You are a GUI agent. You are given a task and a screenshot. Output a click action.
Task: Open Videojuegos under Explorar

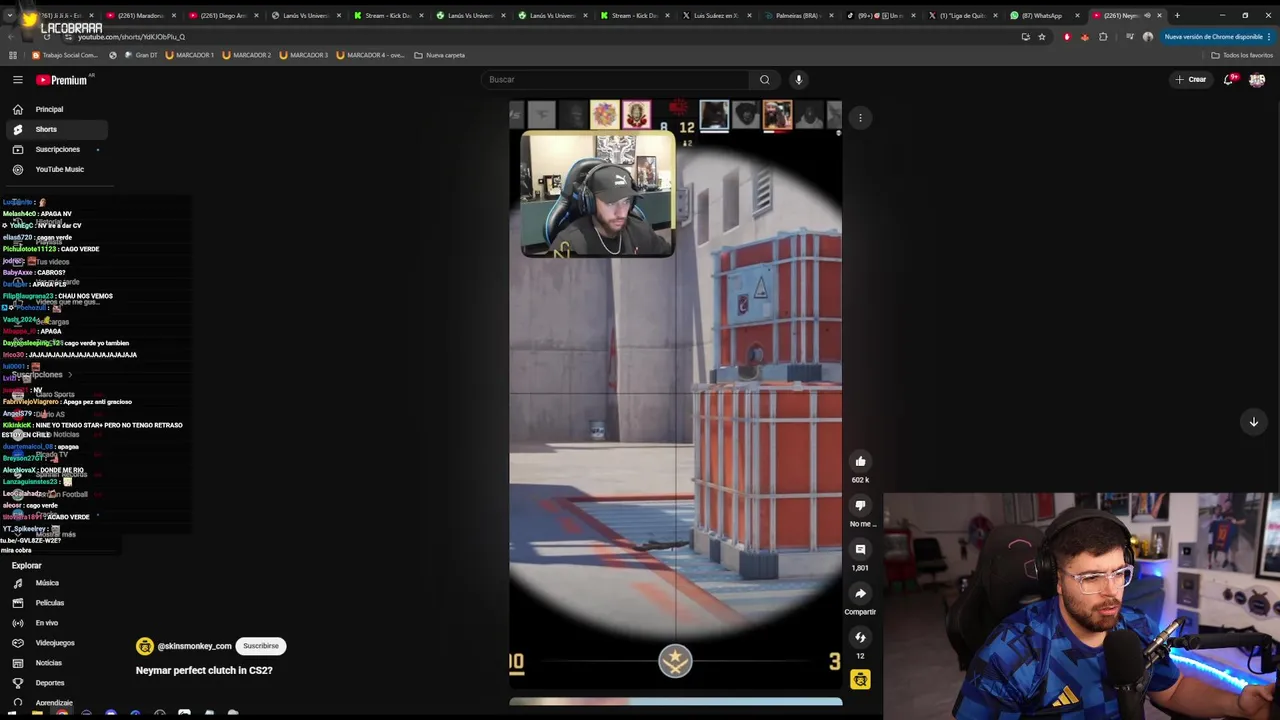point(56,643)
